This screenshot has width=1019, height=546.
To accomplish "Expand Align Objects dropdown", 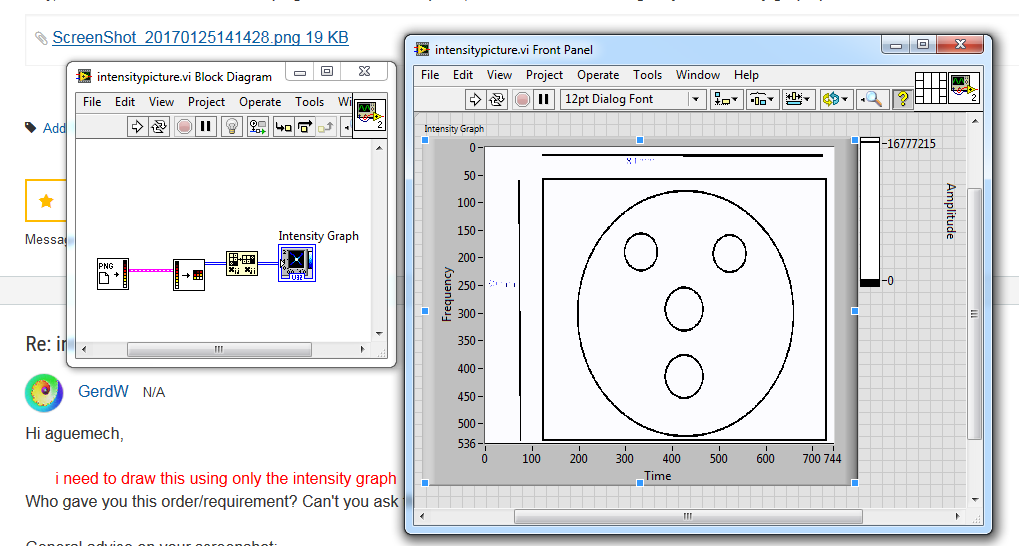I will coord(725,99).
